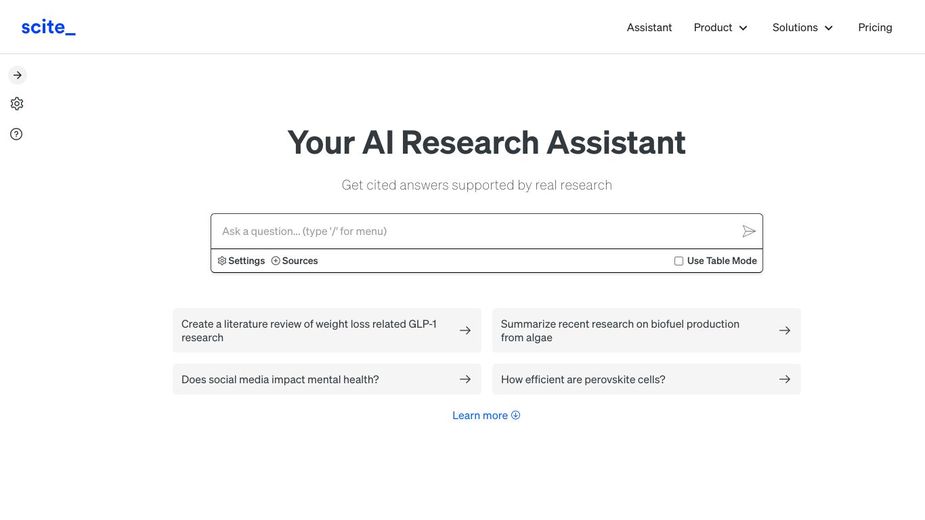Click the send arrow icon
This screenshot has width=925, height=520.
tap(749, 231)
